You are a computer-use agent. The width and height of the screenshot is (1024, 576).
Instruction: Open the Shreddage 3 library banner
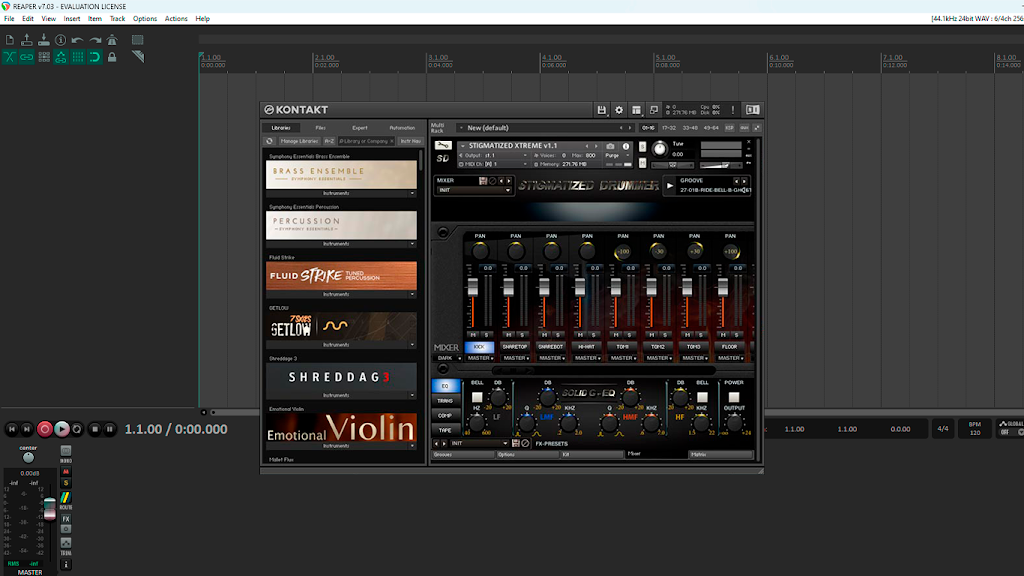(341, 377)
